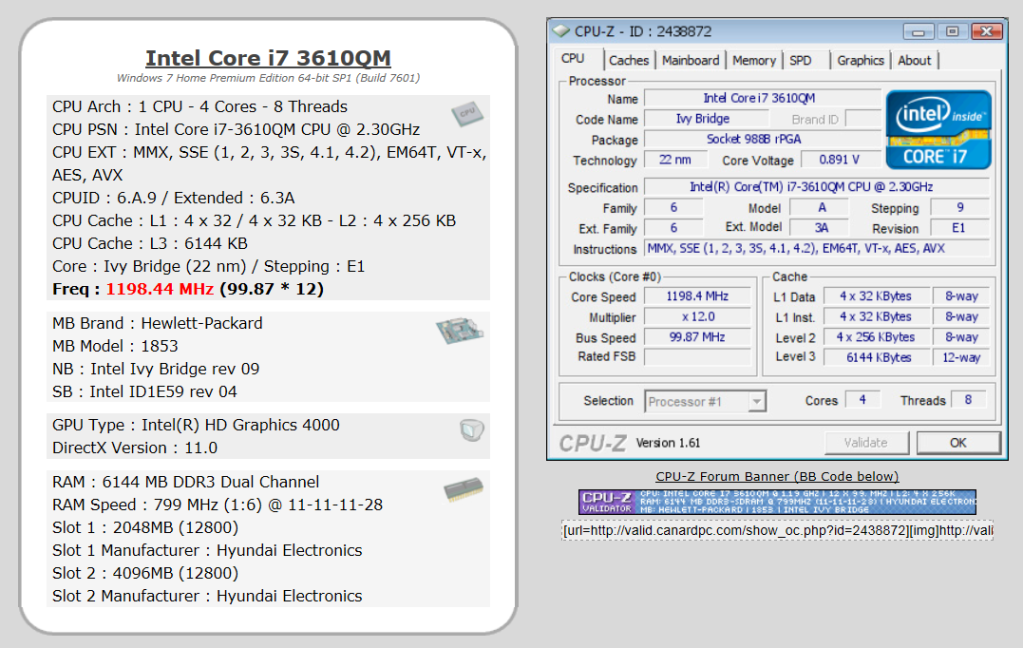Close the CPU-Z window

click(986, 31)
